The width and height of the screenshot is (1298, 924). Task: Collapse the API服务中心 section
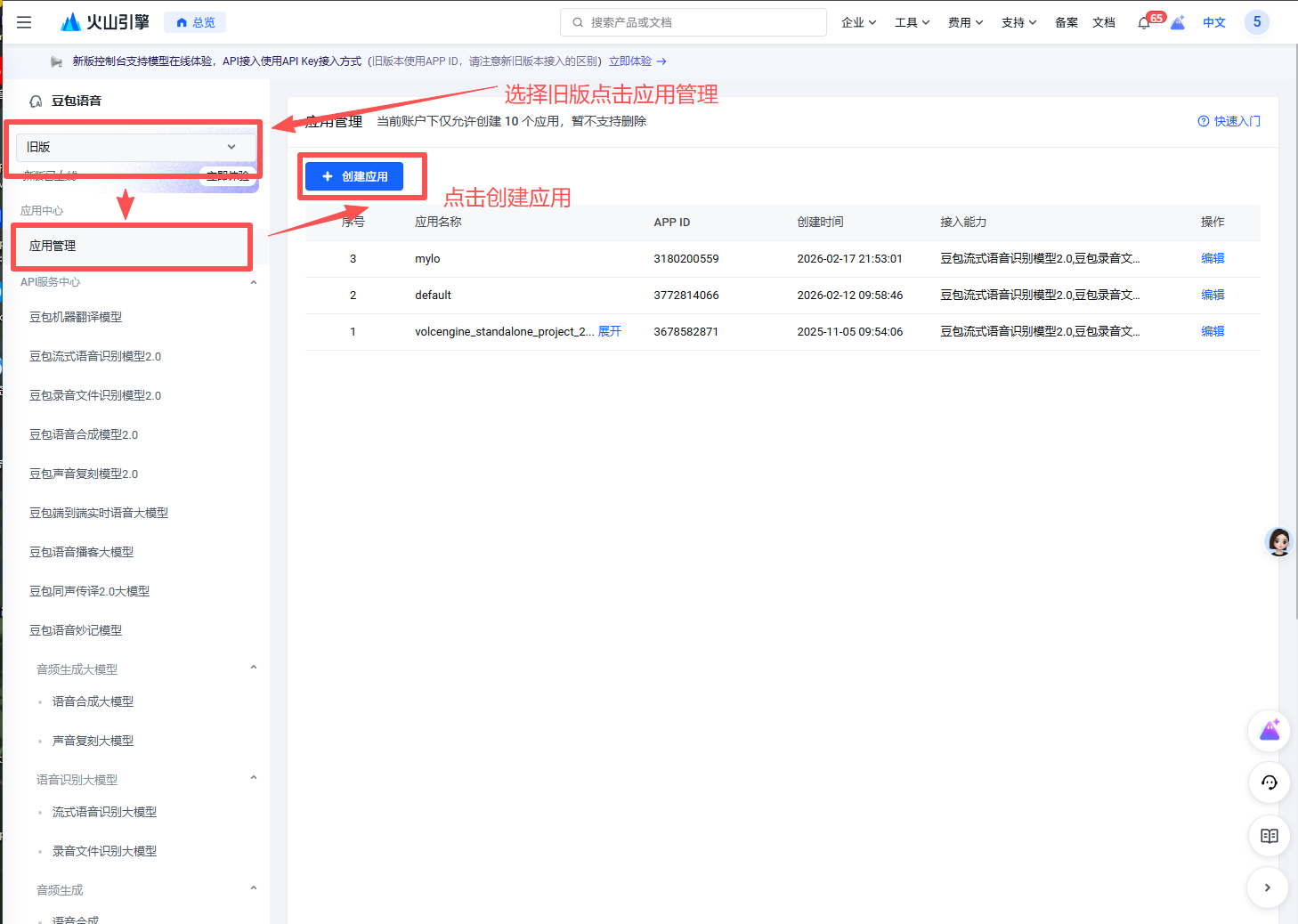254,282
